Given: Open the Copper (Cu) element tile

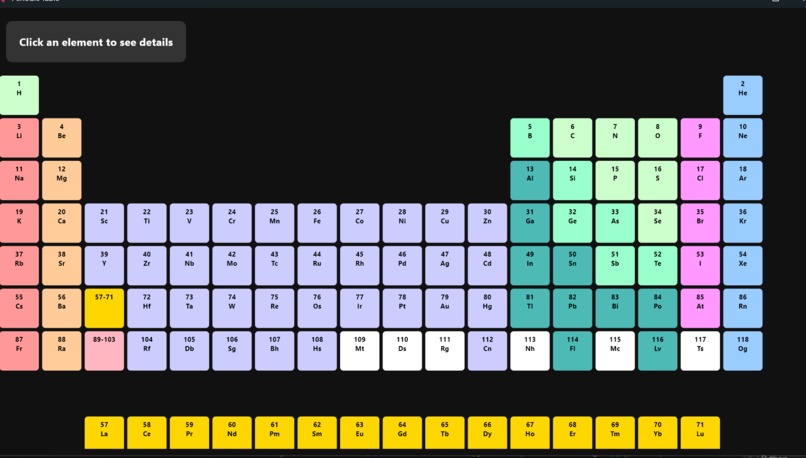Looking at the screenshot, I should click(x=445, y=223).
